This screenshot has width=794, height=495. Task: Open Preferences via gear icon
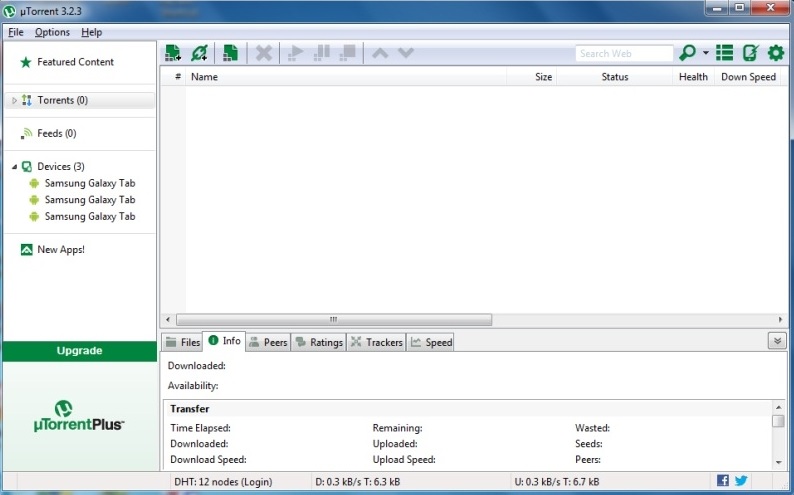click(x=776, y=53)
